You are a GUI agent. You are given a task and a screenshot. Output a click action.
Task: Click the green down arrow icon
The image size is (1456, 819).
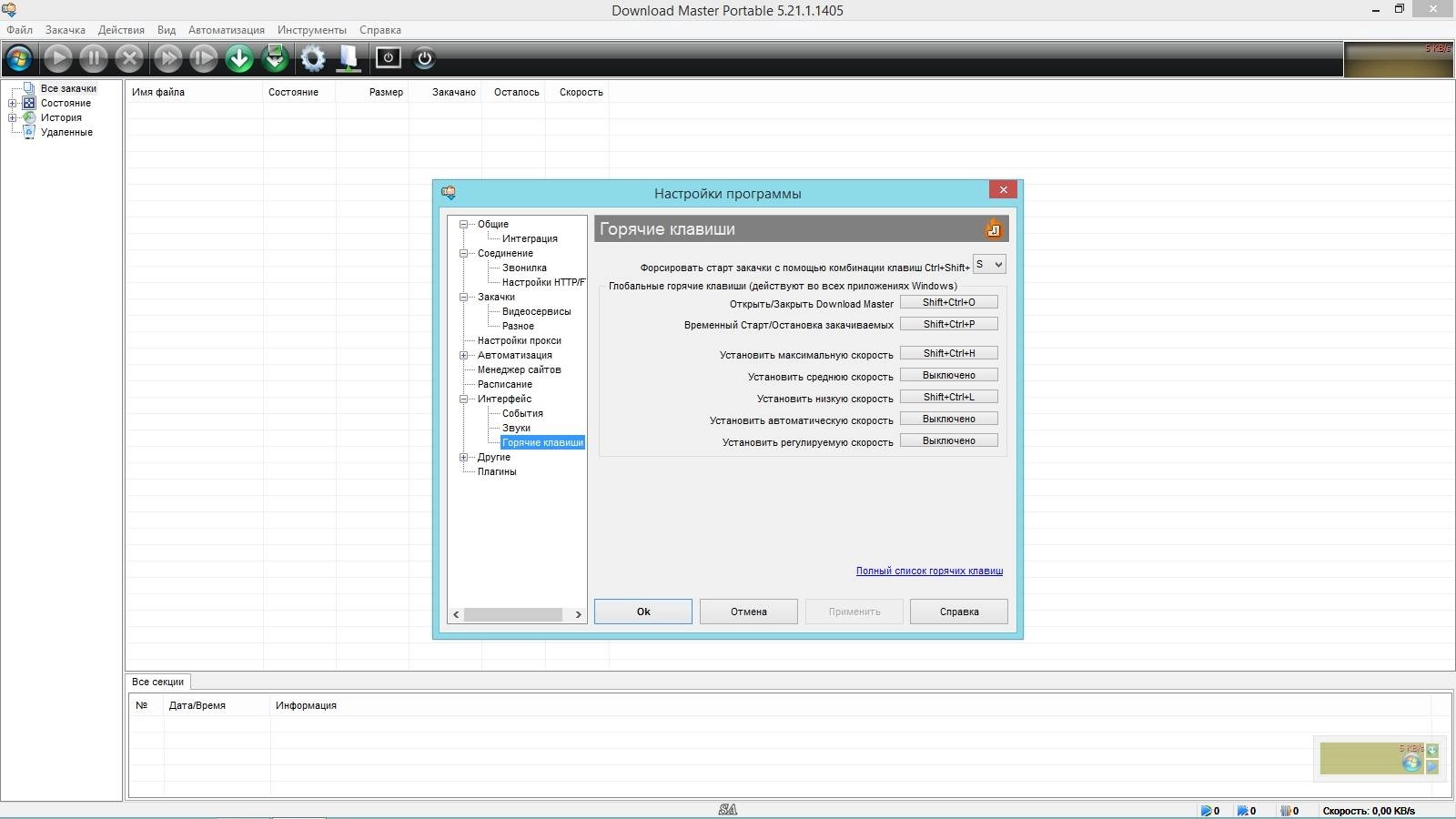pyautogui.click(x=239, y=58)
